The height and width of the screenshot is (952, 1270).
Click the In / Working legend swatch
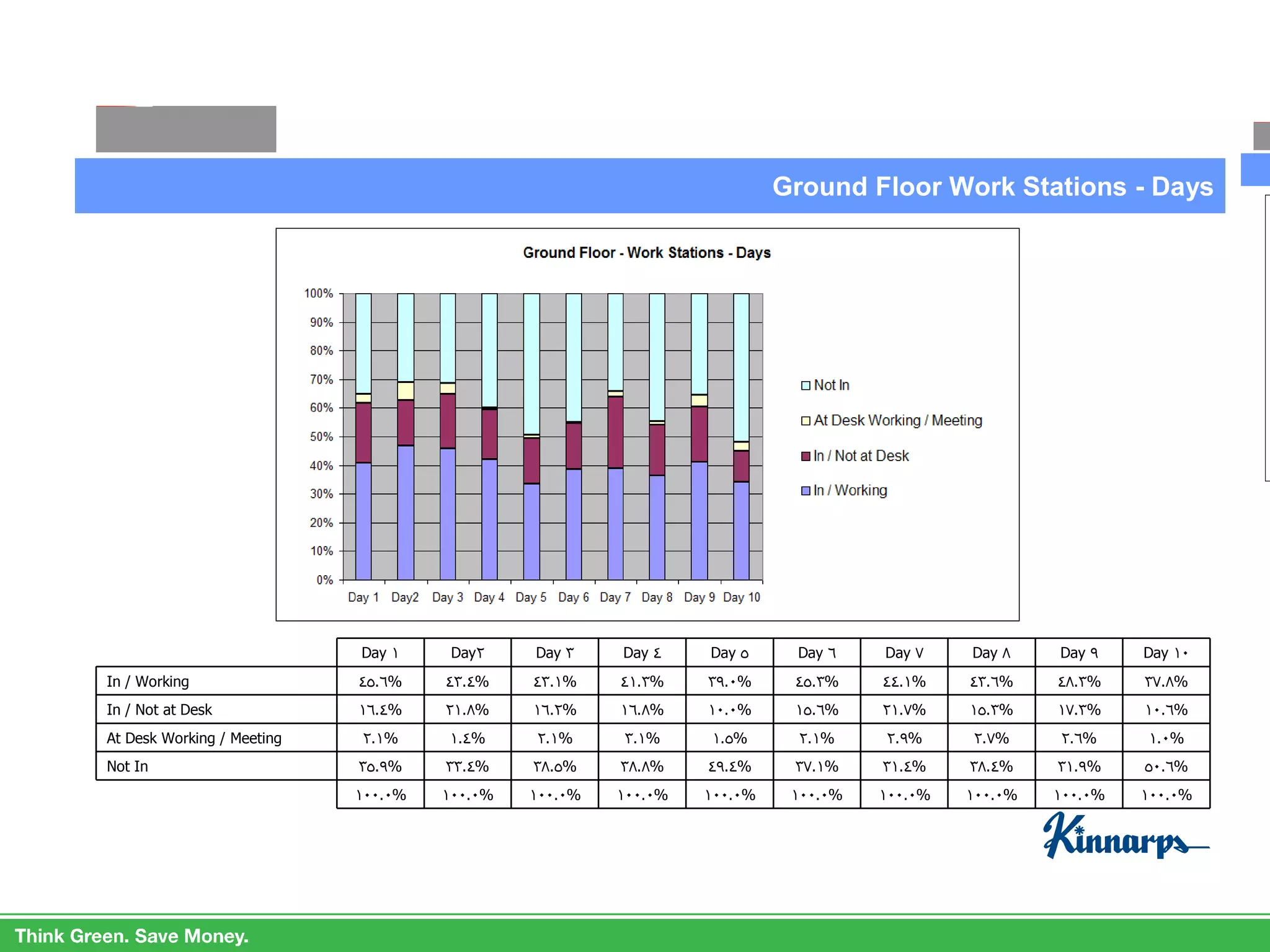(x=806, y=491)
